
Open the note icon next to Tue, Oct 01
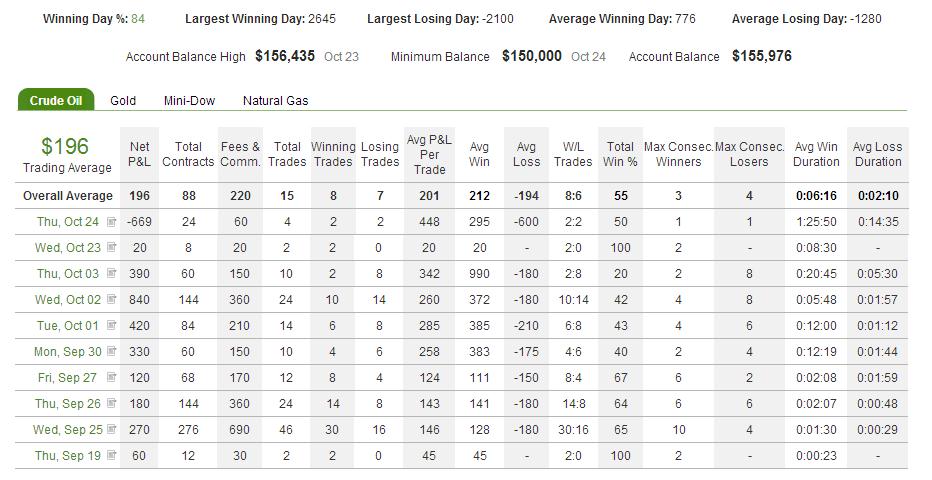[111, 326]
